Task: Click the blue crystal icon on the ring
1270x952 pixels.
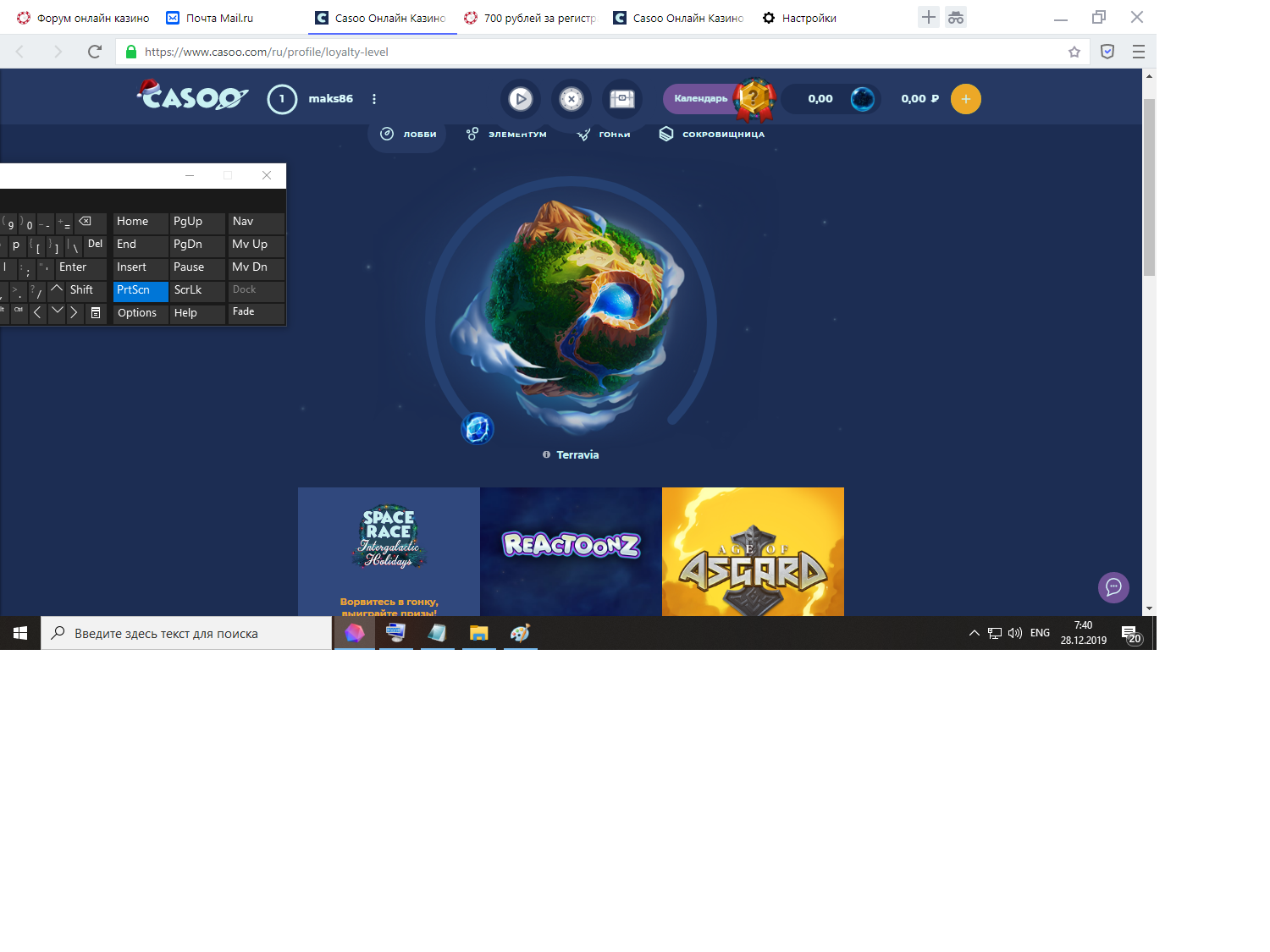Action: tap(478, 428)
